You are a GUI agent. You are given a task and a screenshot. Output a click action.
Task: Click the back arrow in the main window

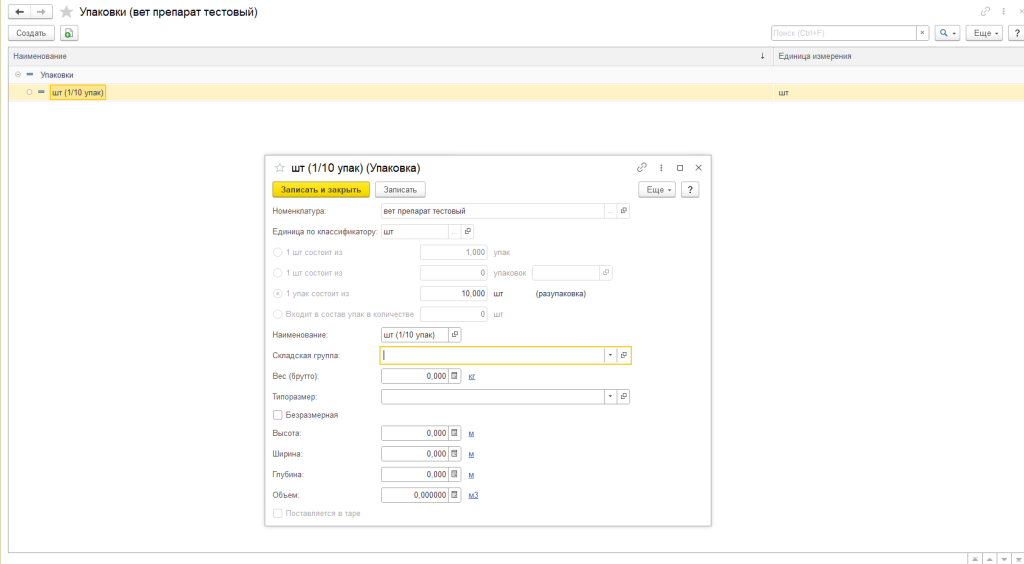pos(19,11)
